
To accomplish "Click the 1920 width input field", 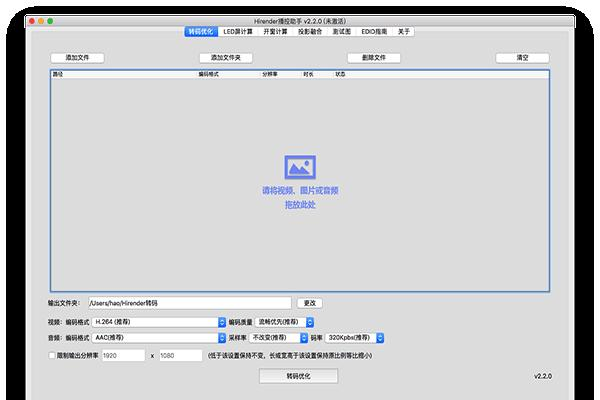I will point(123,356).
